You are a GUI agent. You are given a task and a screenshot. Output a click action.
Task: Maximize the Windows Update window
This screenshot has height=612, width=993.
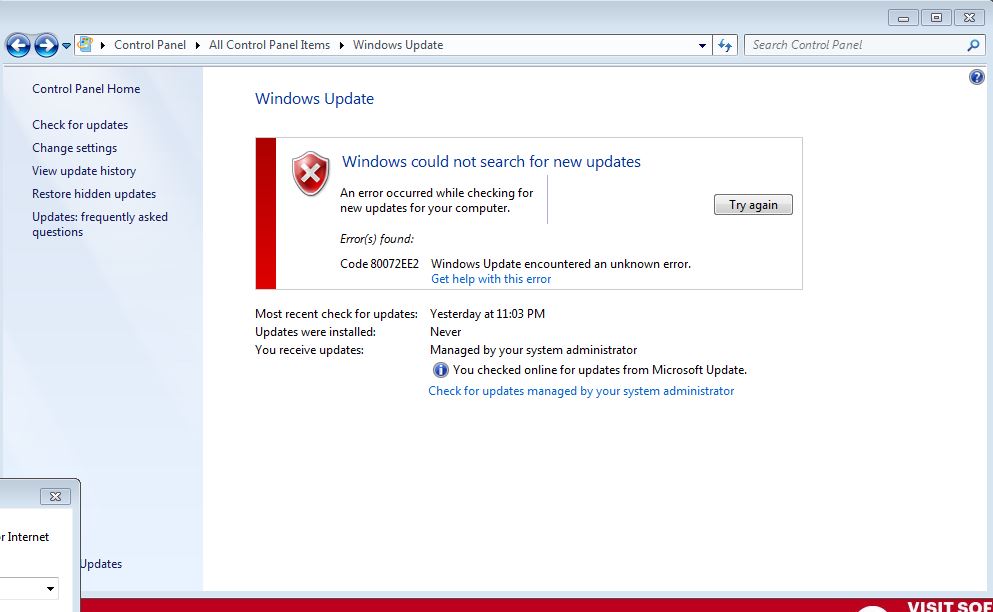937,18
